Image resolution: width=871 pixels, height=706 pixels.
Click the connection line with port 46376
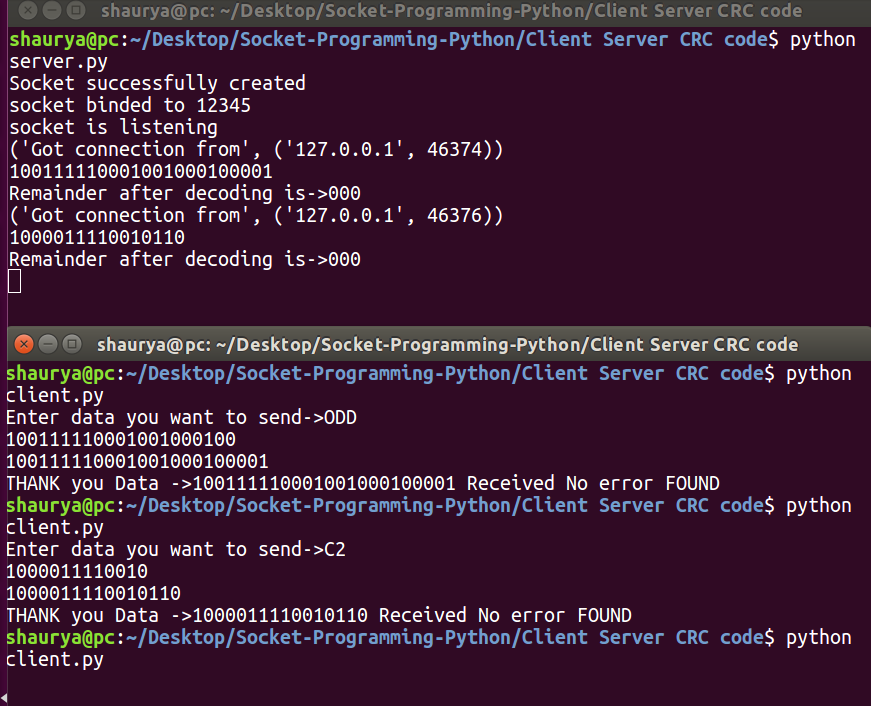click(257, 215)
